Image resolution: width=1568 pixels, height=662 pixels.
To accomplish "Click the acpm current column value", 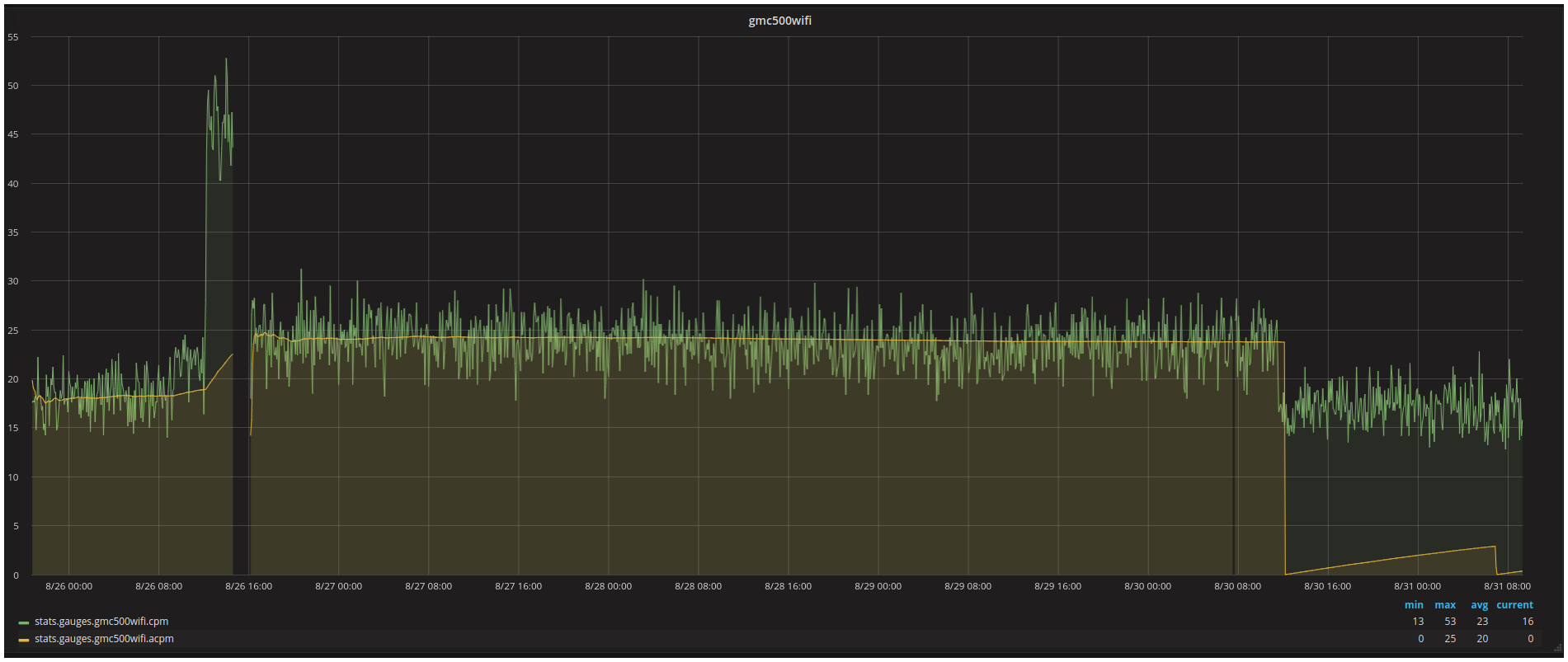I will coord(1531,639).
